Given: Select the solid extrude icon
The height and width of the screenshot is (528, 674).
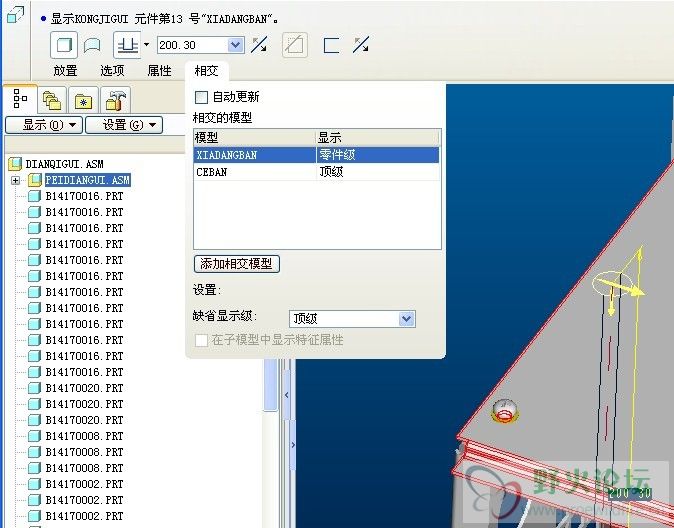Looking at the screenshot, I should click(64, 45).
